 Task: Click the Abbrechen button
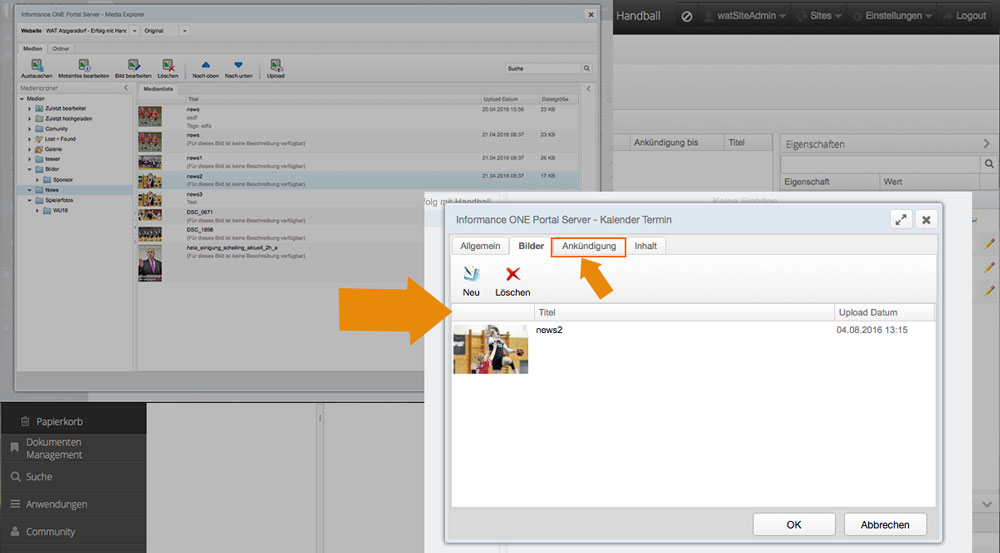coord(885,524)
